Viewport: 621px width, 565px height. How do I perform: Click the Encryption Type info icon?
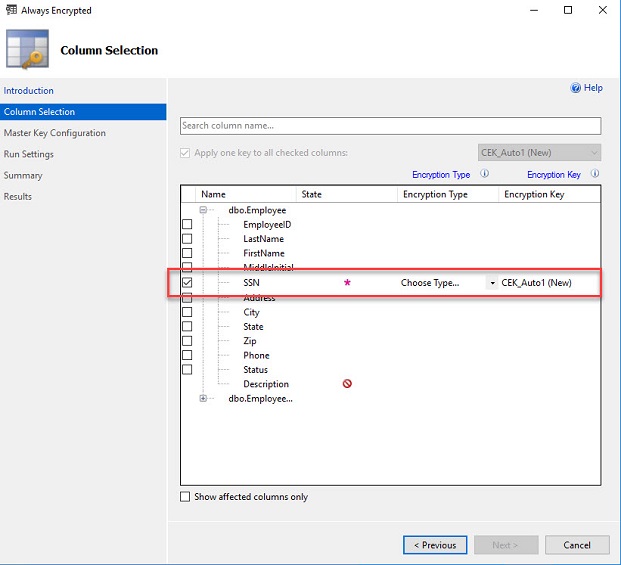click(484, 174)
